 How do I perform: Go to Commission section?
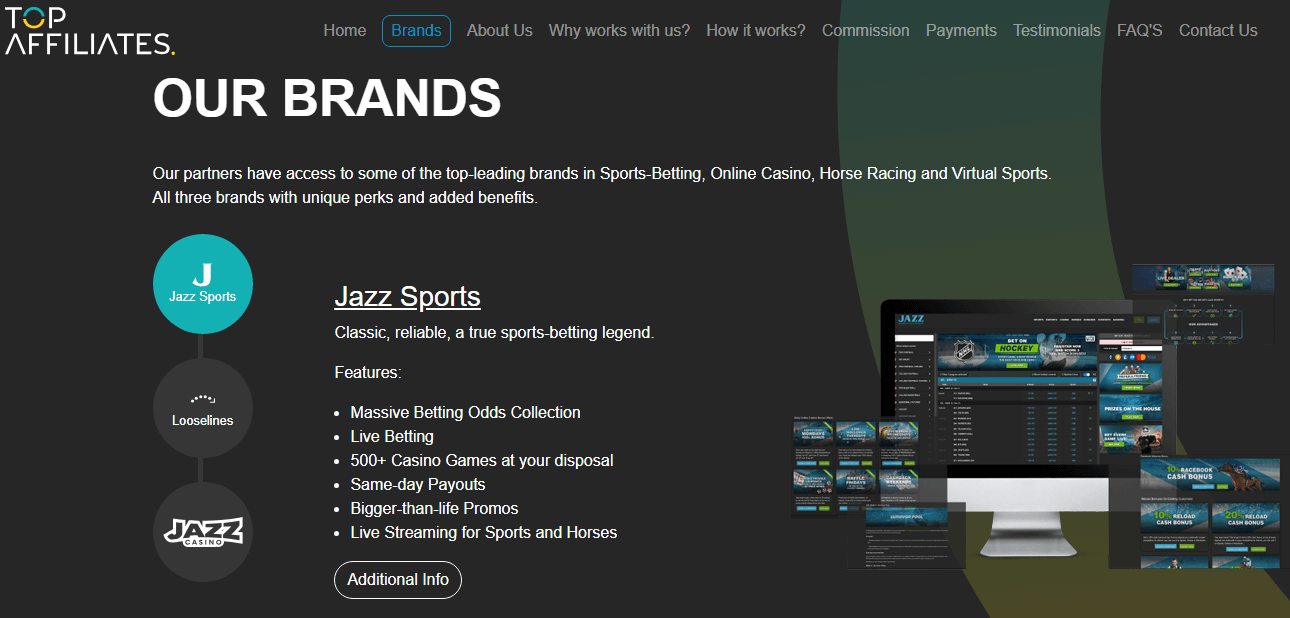pyautogui.click(x=866, y=31)
